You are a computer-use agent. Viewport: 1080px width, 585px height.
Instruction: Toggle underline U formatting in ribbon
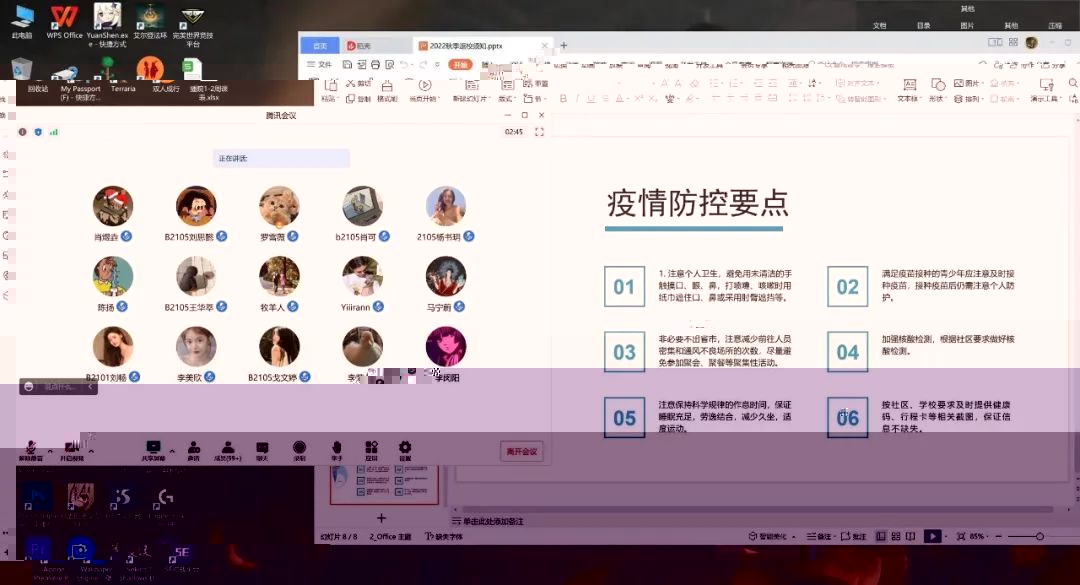[x=590, y=99]
